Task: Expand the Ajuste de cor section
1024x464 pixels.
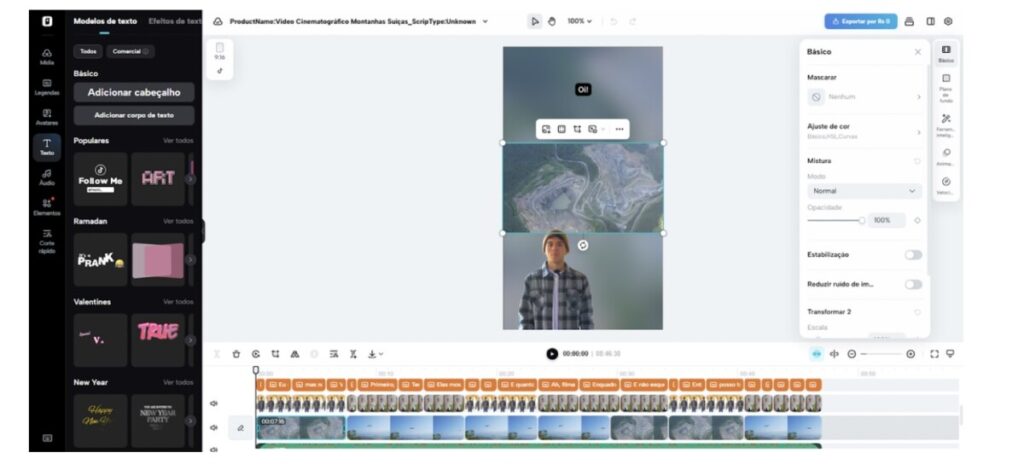Action: click(x=864, y=131)
